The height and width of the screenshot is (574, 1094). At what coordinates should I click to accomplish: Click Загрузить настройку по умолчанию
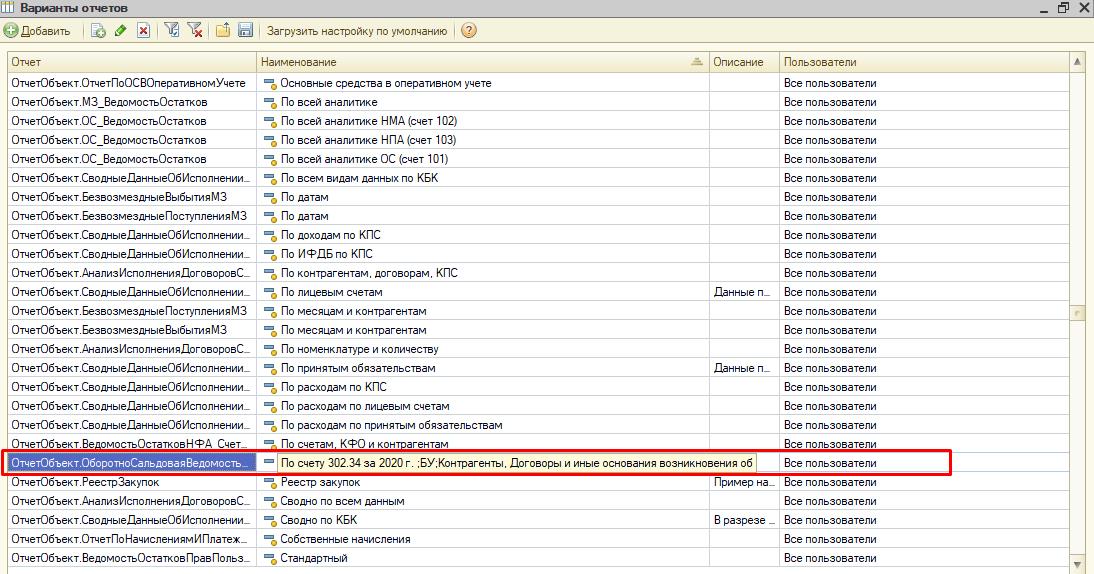pyautogui.click(x=357, y=31)
